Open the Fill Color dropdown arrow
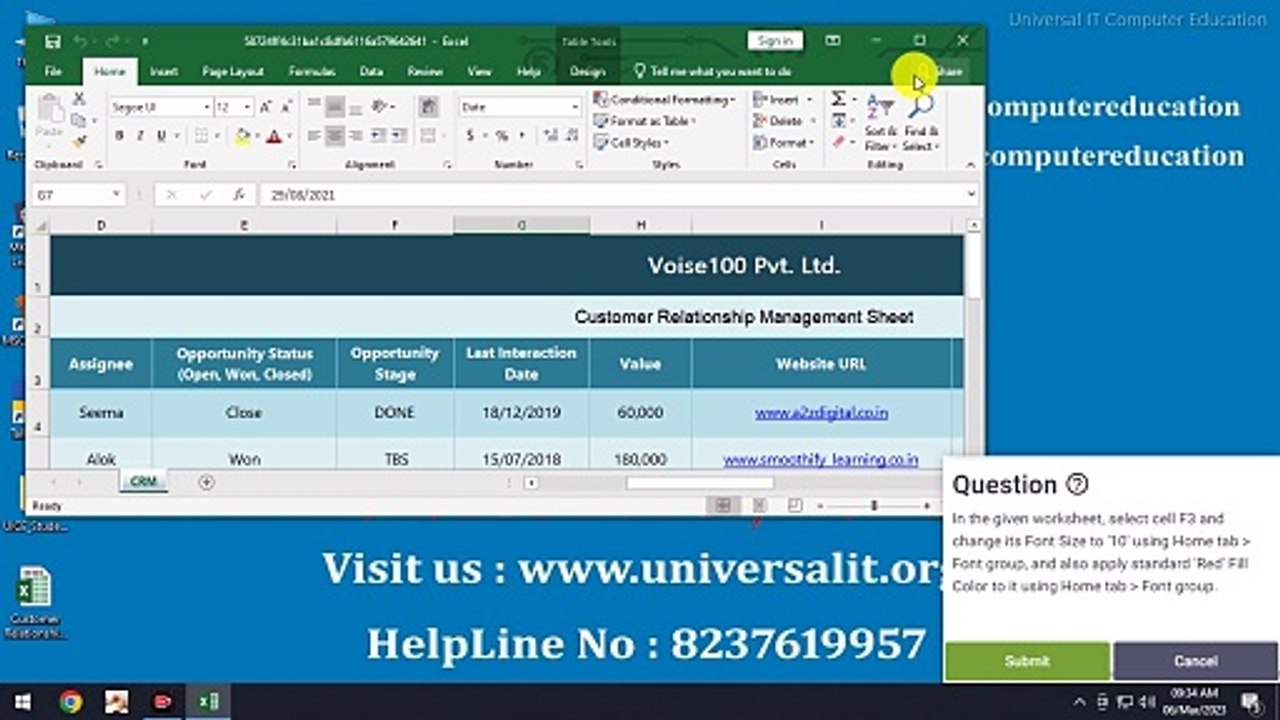Viewport: 1280px width, 720px height. point(257,137)
